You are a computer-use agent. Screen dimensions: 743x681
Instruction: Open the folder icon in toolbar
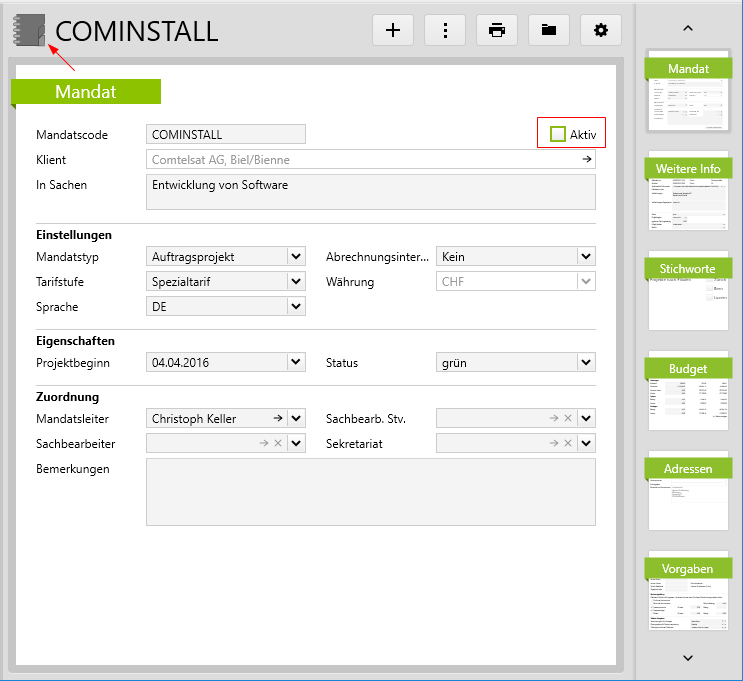point(549,30)
